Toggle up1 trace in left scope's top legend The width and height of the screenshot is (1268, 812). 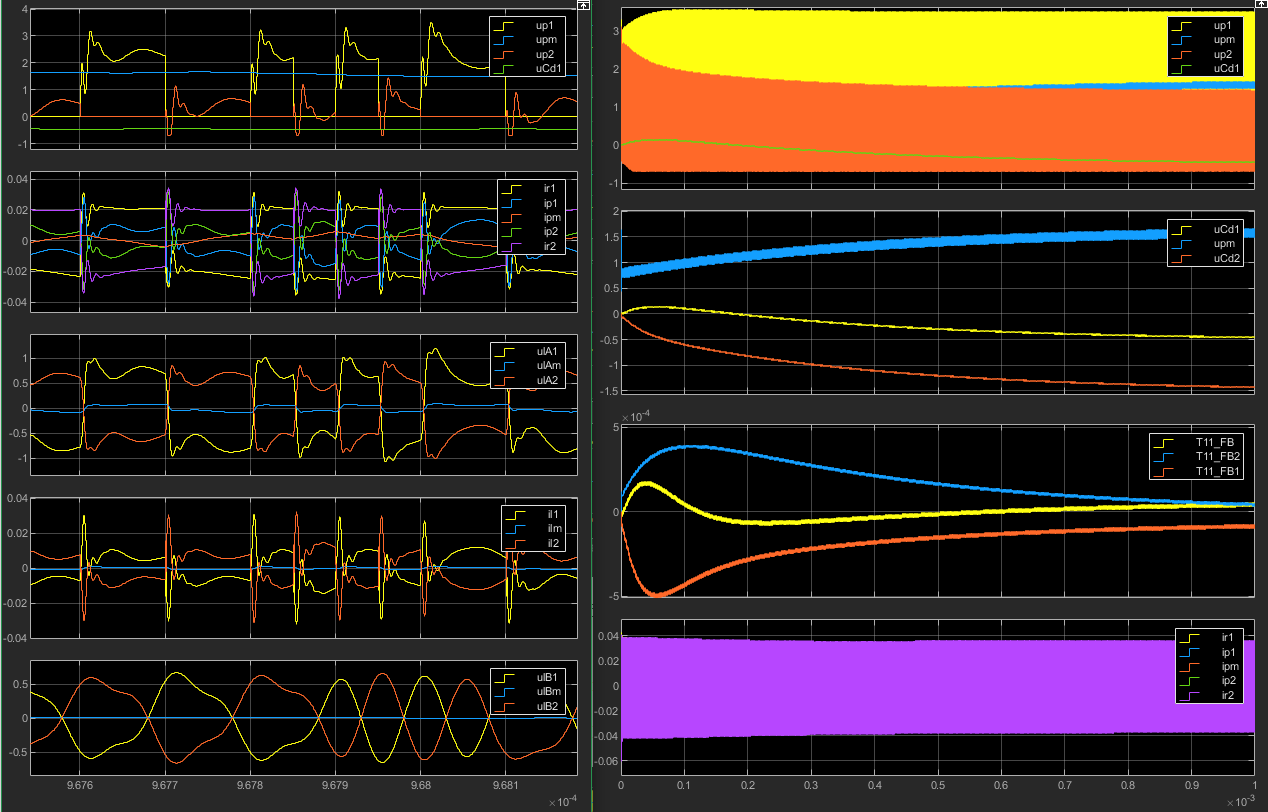[x=530, y=24]
